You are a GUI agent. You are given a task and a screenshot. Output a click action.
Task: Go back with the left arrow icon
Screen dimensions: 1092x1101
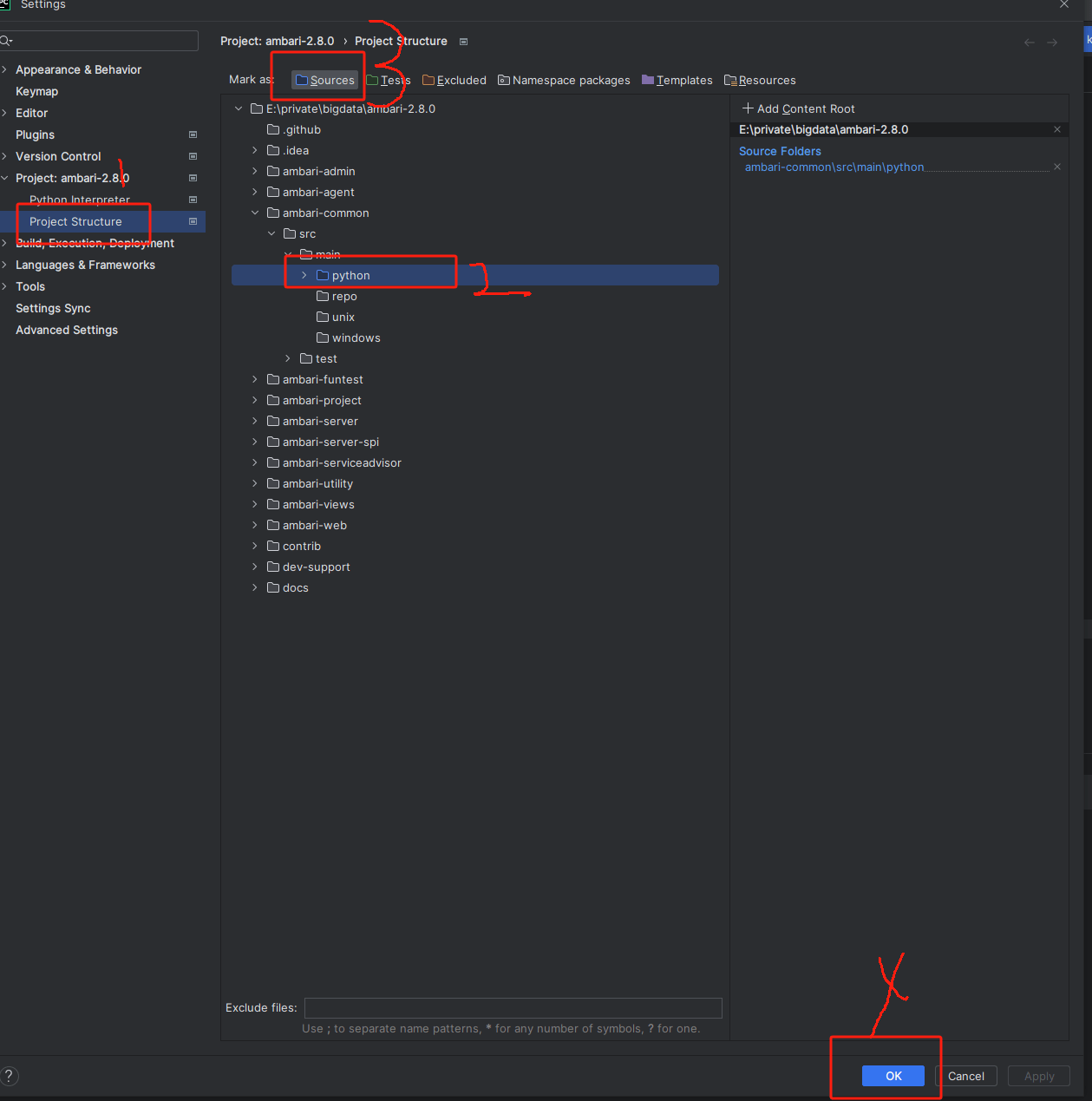[x=1029, y=43]
